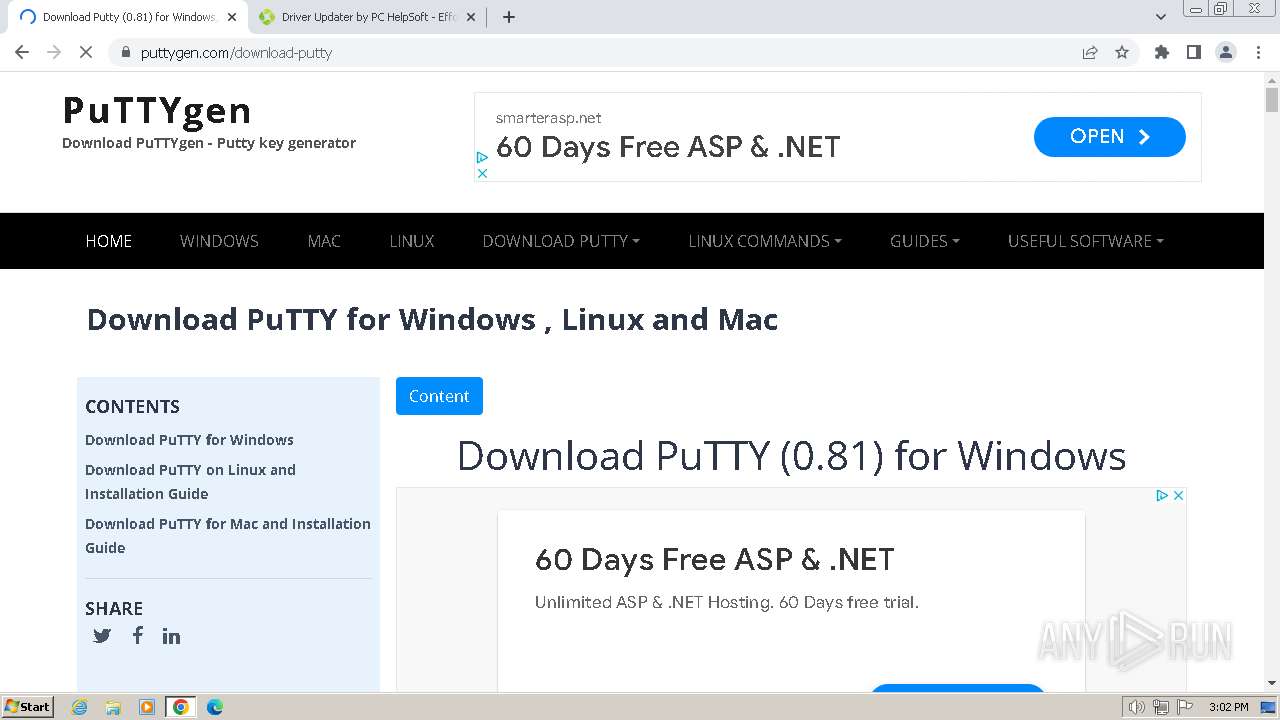Share on Facebook icon
The image size is (1280, 720).
coord(138,635)
